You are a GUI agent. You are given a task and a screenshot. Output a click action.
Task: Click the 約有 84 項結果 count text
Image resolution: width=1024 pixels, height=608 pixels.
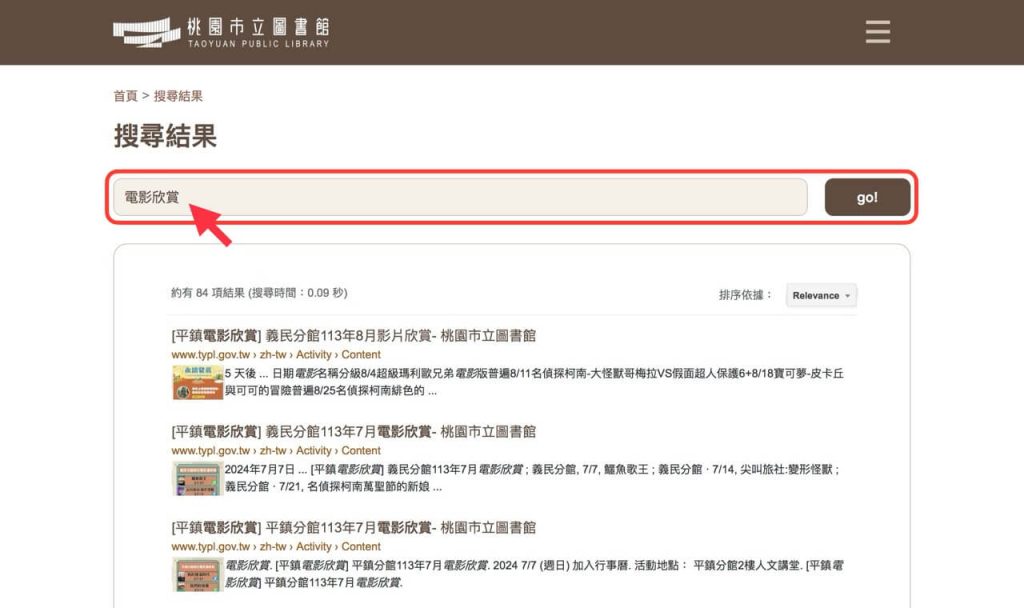[x=258, y=293]
